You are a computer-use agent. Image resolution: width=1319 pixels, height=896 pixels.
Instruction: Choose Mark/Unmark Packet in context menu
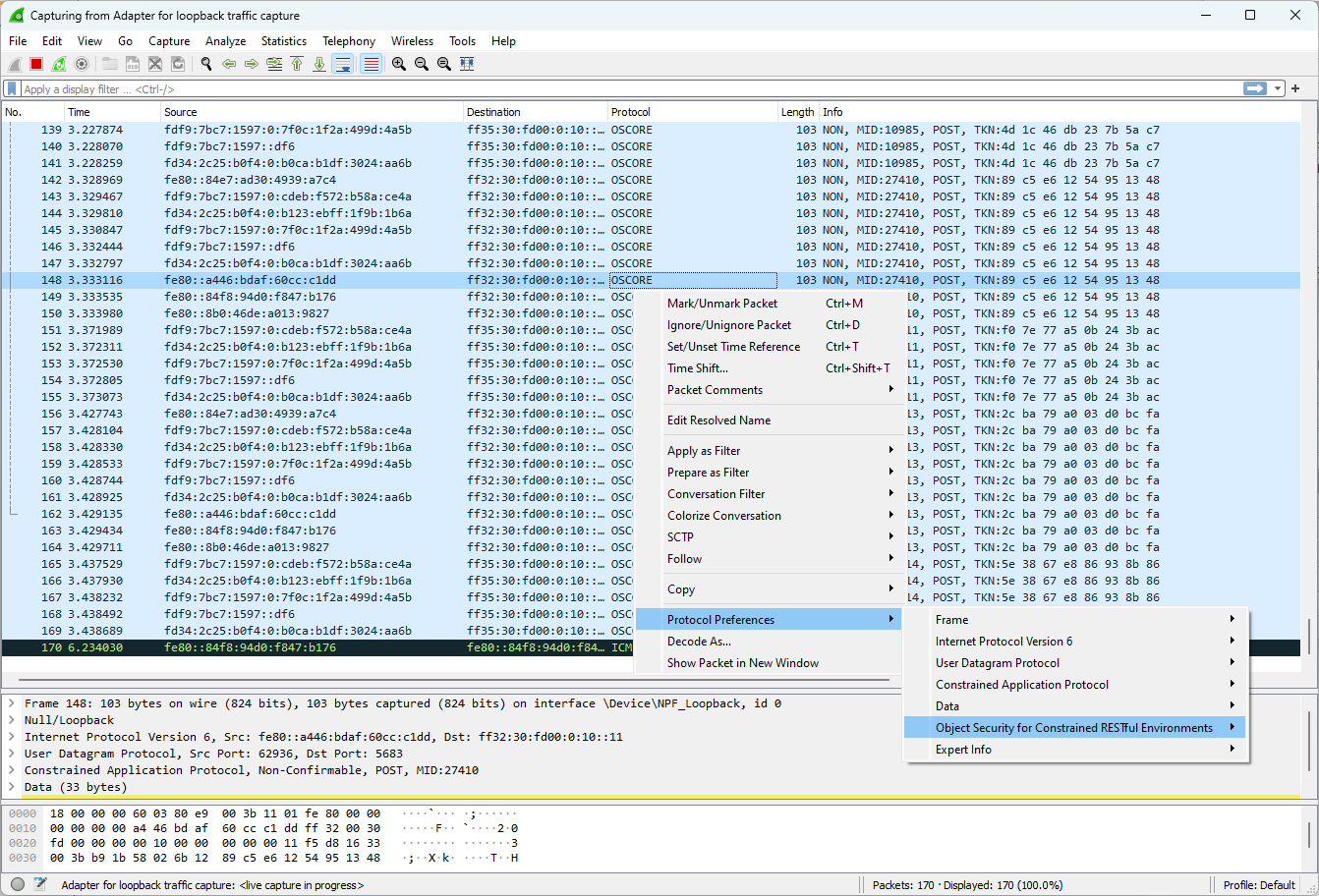pos(769,304)
